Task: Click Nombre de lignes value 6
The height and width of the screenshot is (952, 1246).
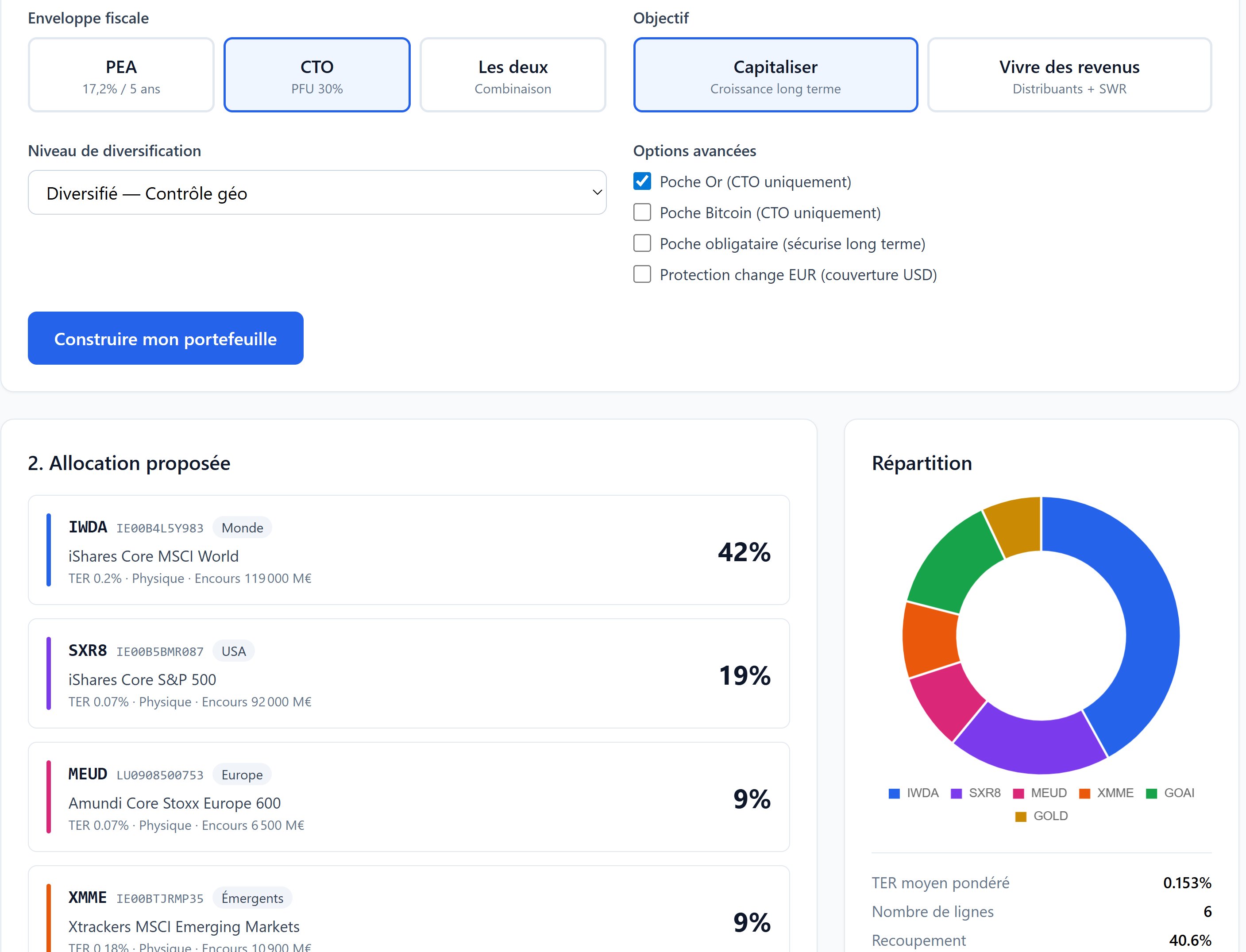Action: point(1207,912)
